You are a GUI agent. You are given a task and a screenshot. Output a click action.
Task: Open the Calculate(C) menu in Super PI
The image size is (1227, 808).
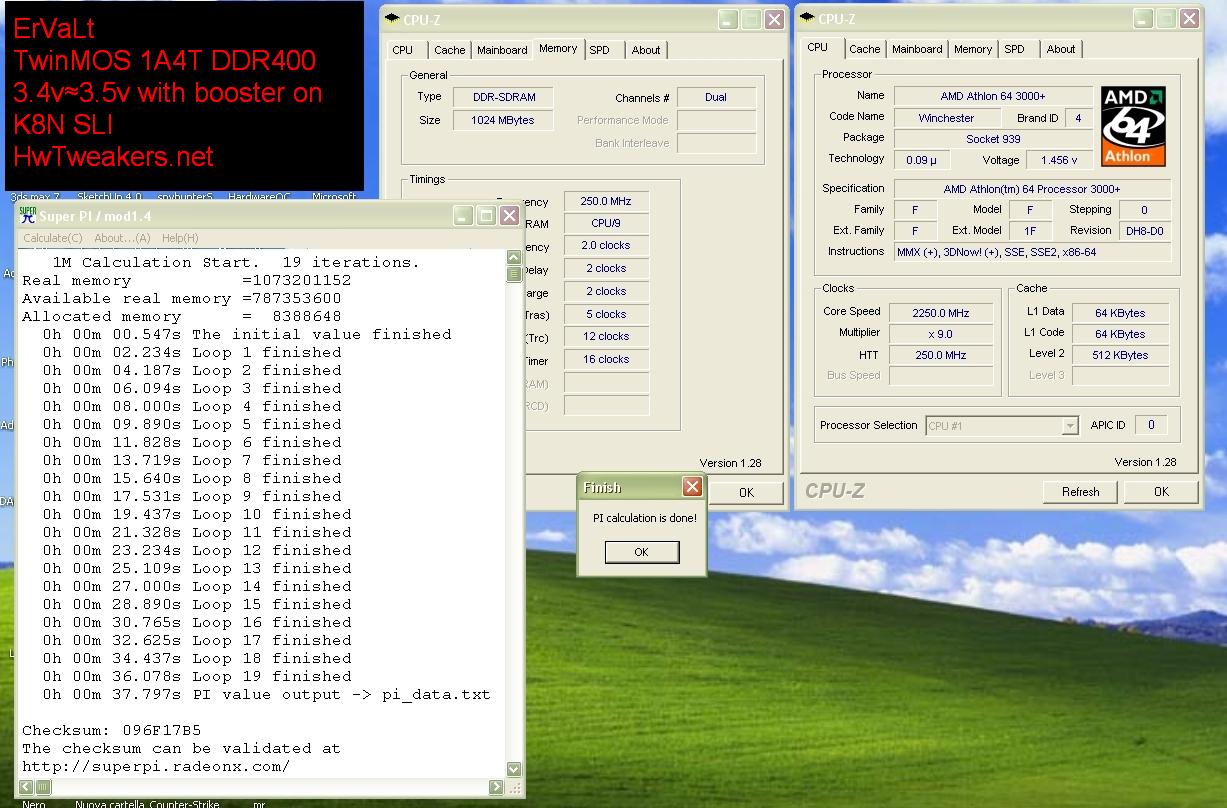pyautogui.click(x=53, y=238)
